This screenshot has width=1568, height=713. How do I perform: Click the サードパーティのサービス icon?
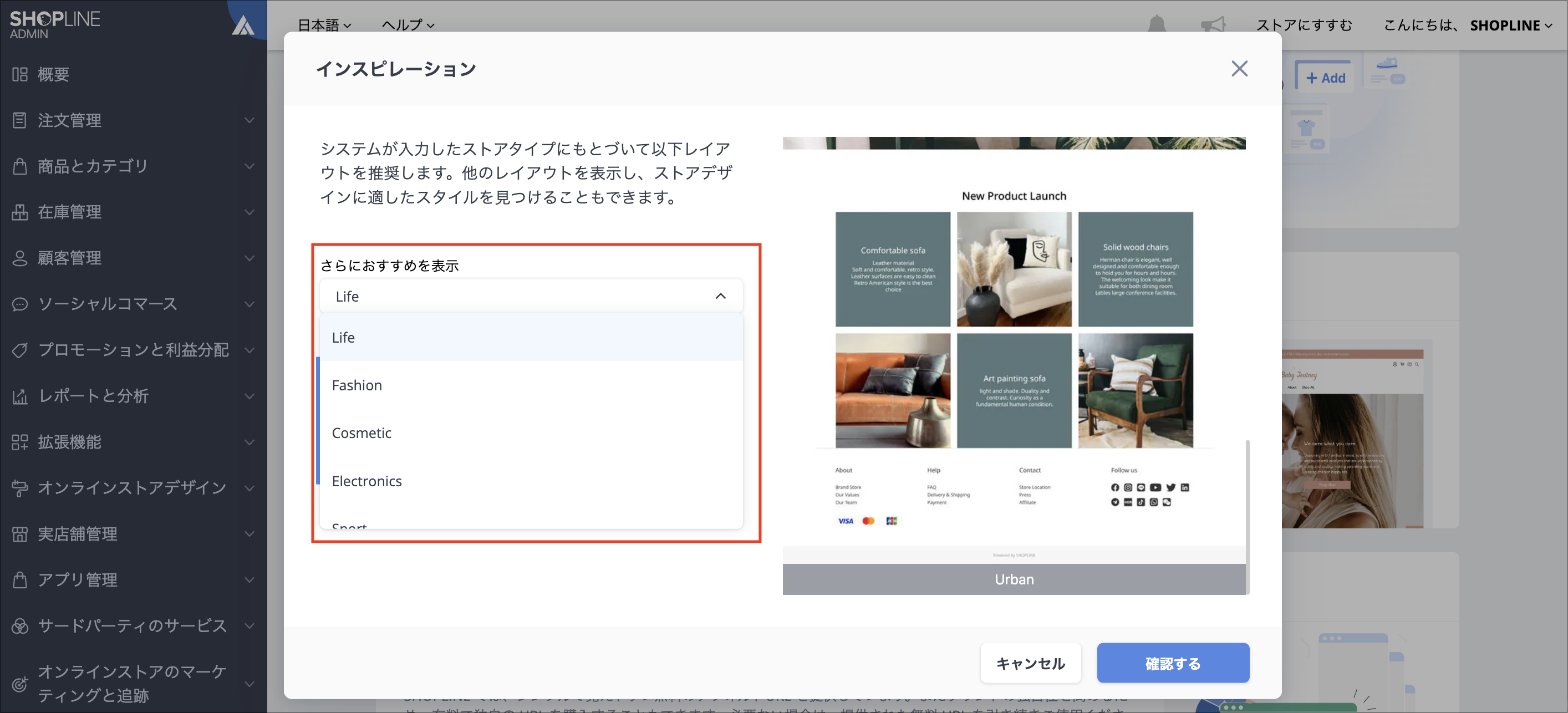pos(19,626)
